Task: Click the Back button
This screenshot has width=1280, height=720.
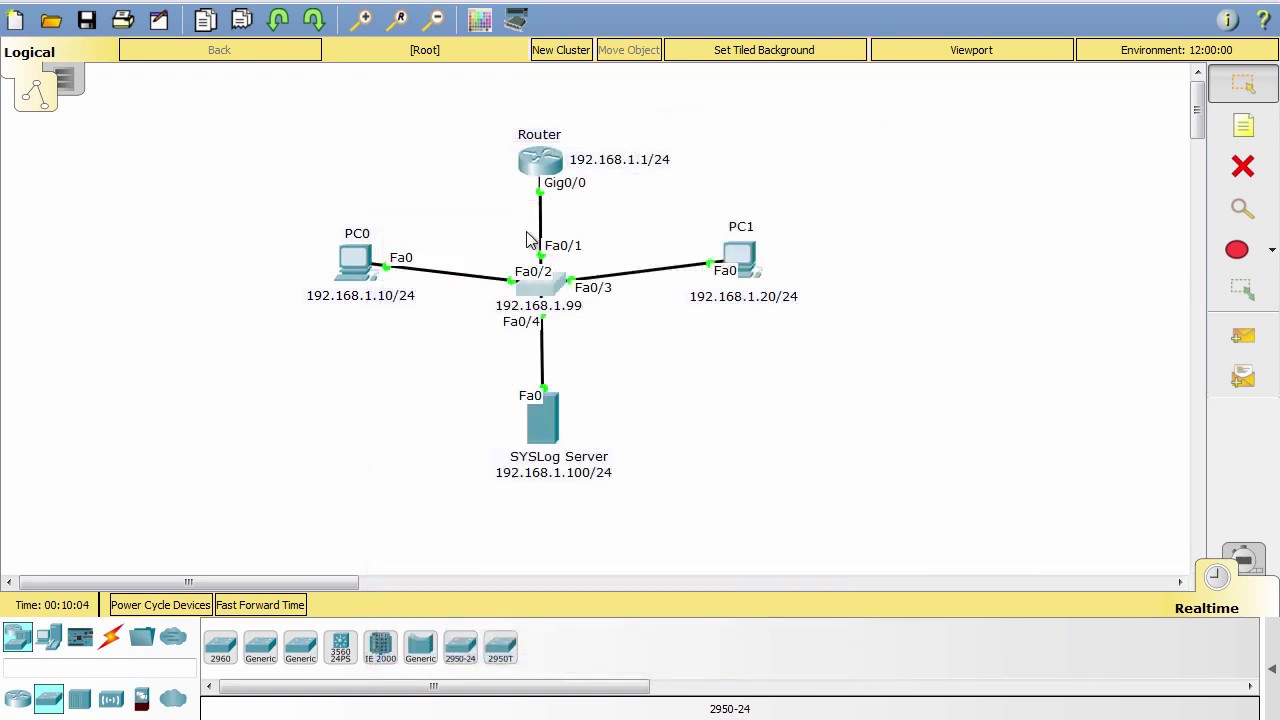Action: (x=220, y=50)
